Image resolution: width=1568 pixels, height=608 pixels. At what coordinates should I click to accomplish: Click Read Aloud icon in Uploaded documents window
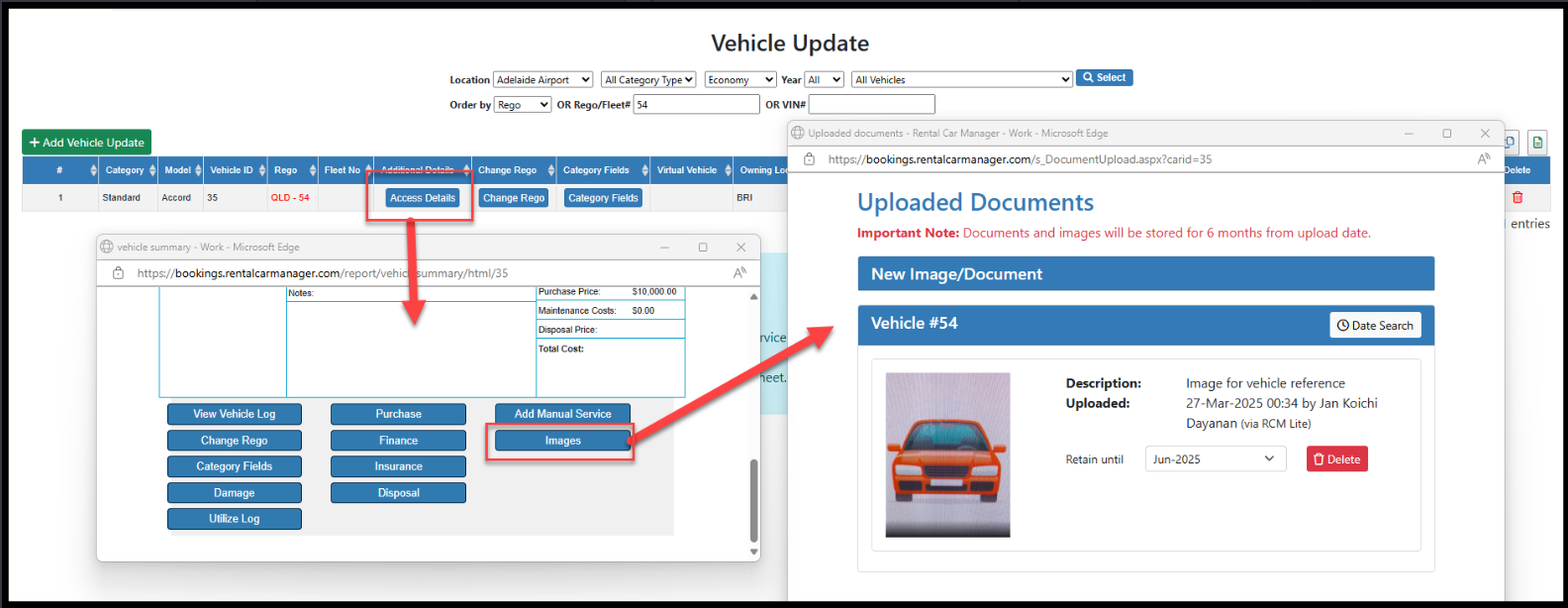pyautogui.click(x=1483, y=159)
